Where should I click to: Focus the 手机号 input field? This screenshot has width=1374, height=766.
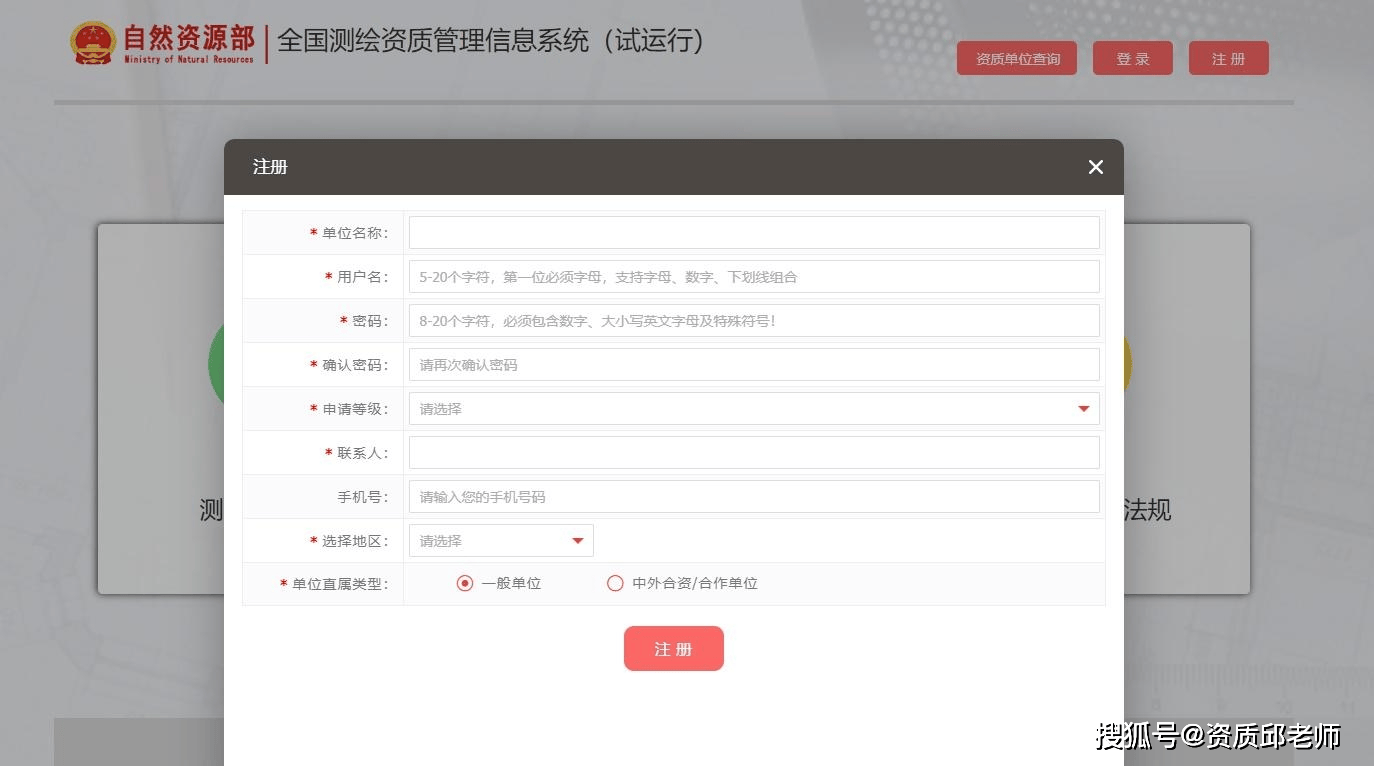tap(754, 497)
